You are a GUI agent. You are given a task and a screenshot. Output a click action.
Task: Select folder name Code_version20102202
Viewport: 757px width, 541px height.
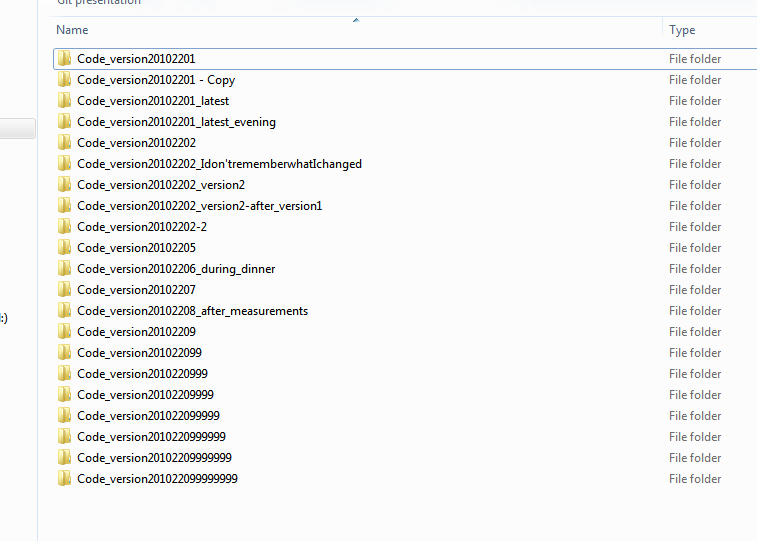[x=137, y=143]
